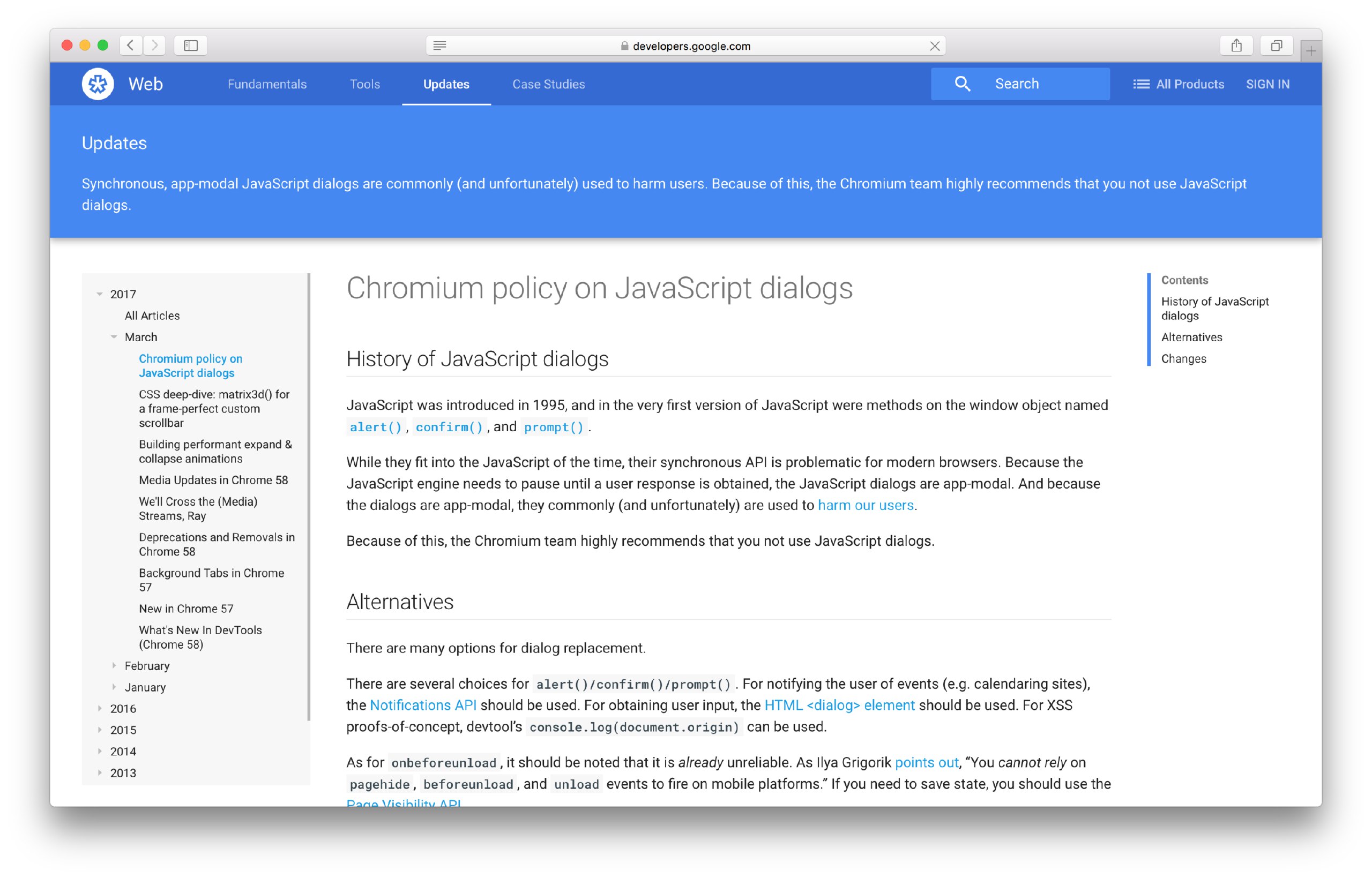Viewport: 1372px width, 878px height.
Task: Toggle Safari's sidebar button
Action: (190, 45)
